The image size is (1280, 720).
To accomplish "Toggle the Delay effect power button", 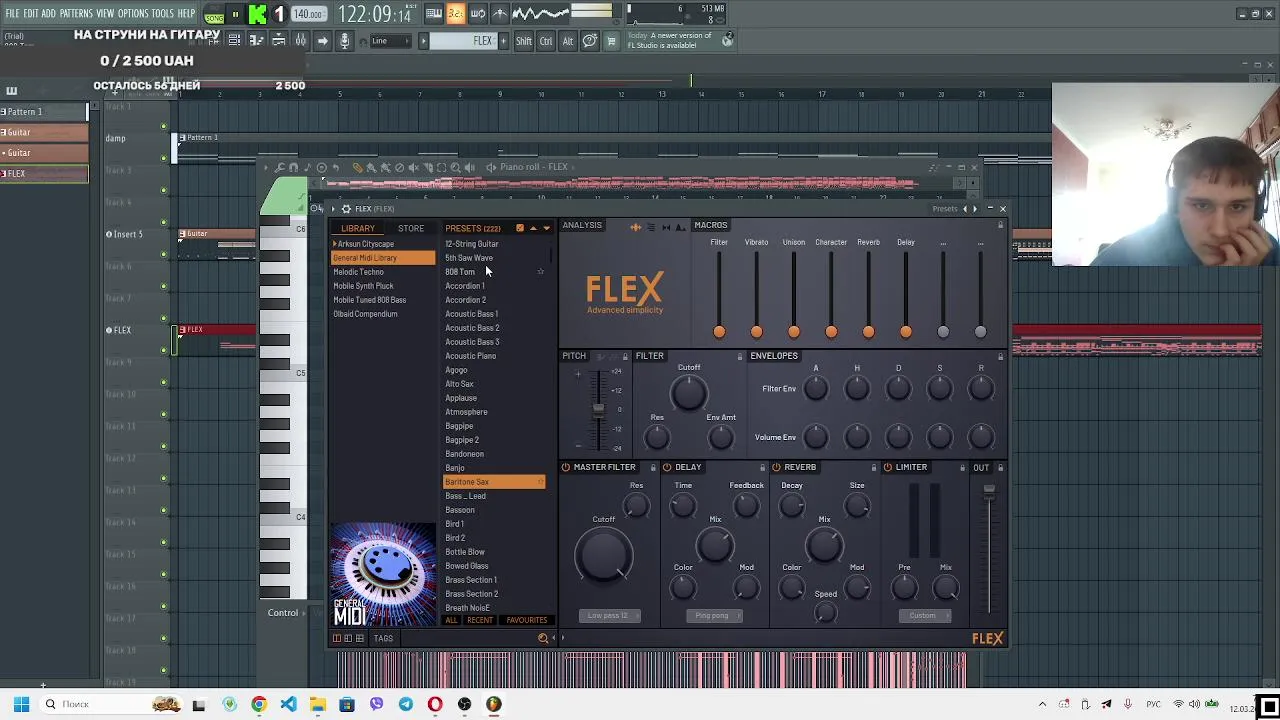I will (667, 468).
